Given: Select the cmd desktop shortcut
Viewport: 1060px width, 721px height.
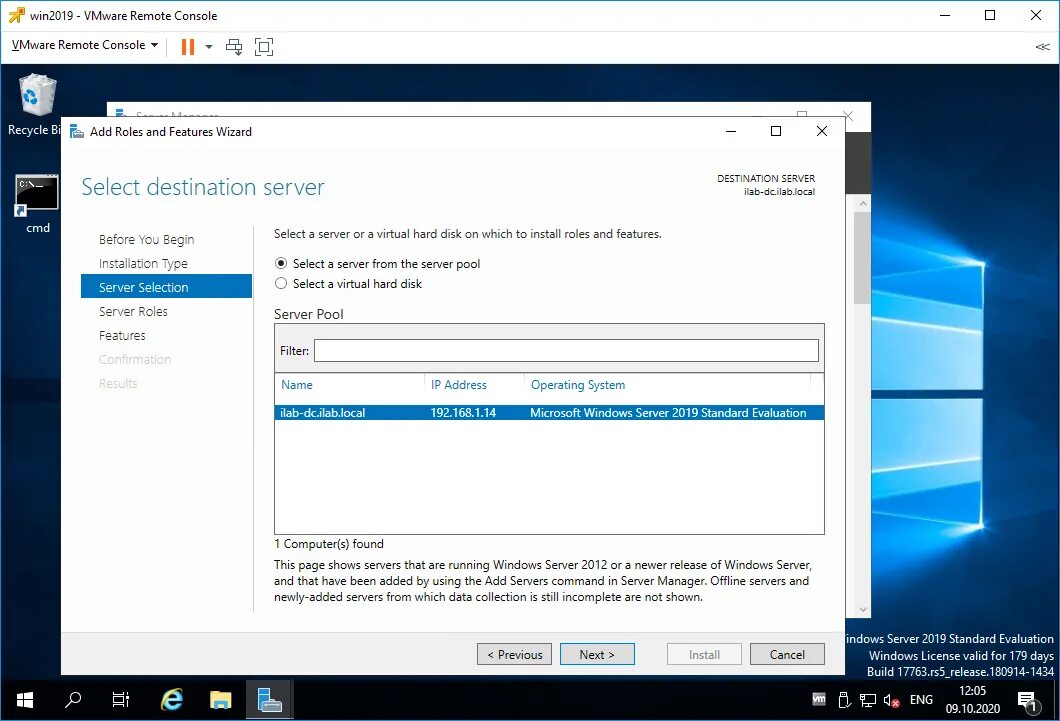Looking at the screenshot, I should [37, 204].
